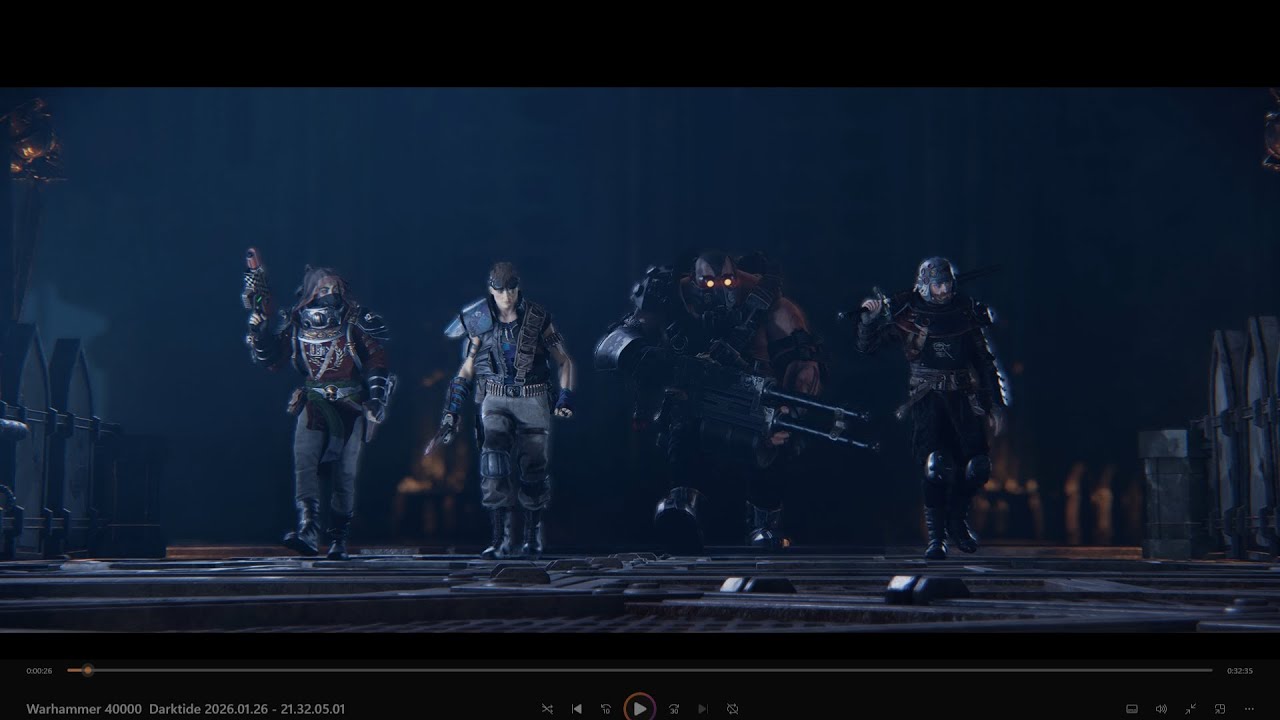
Task: Click the video frame area
Action: 640,360
